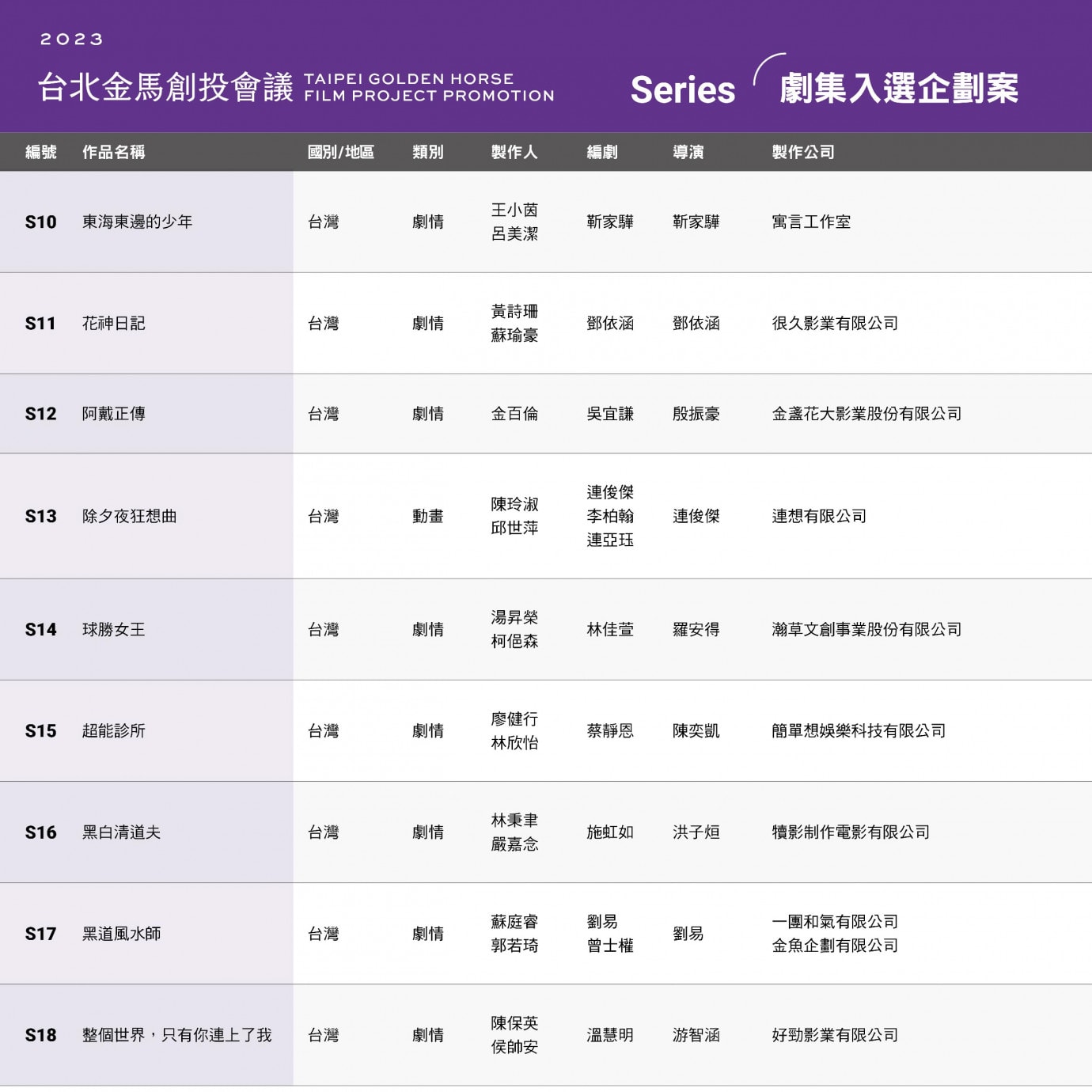Click the 國別/地區 column header
Viewport: 1092px width, 1092px height.
[x=340, y=152]
